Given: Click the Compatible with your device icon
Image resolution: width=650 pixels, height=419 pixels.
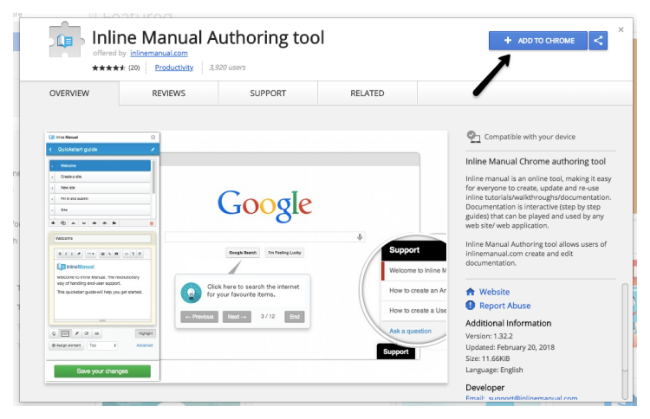Looking at the screenshot, I should coord(473,136).
